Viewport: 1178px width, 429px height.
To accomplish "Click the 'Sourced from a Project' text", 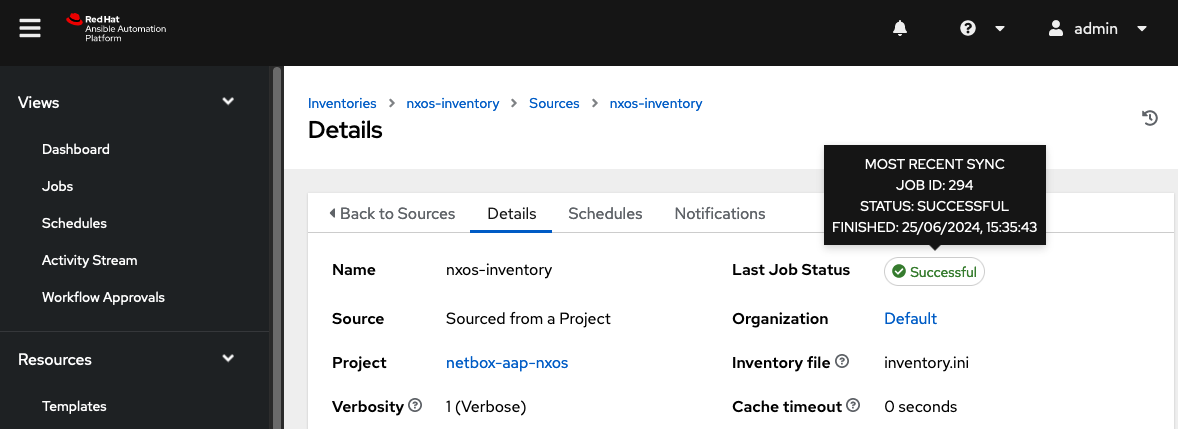I will pos(528,319).
